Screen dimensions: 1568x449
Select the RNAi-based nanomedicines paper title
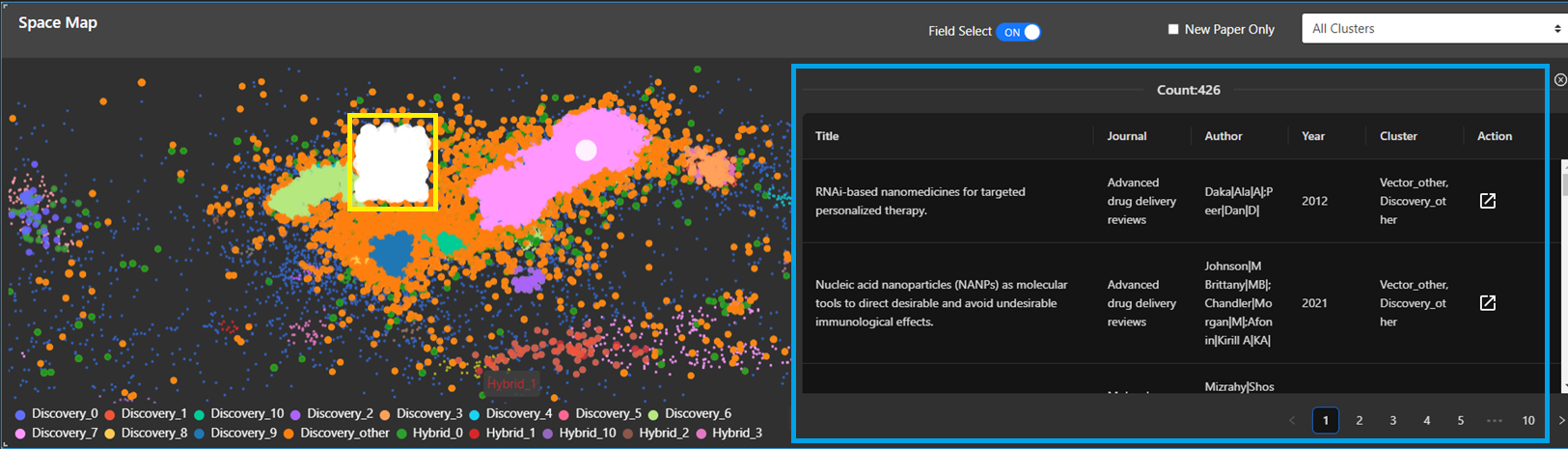pyautogui.click(x=920, y=201)
